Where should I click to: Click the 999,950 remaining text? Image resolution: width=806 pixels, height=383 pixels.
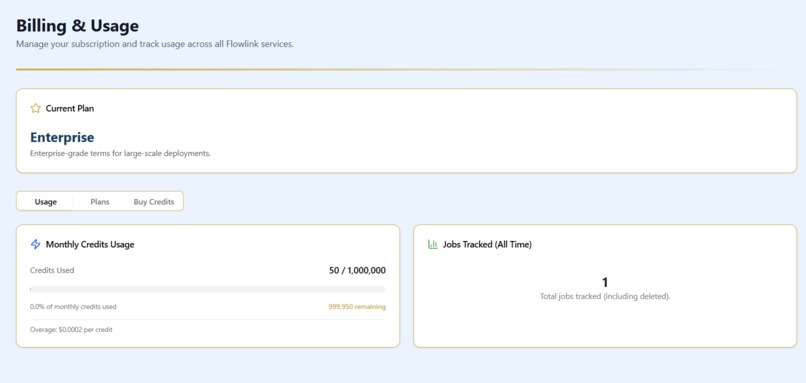tap(357, 307)
